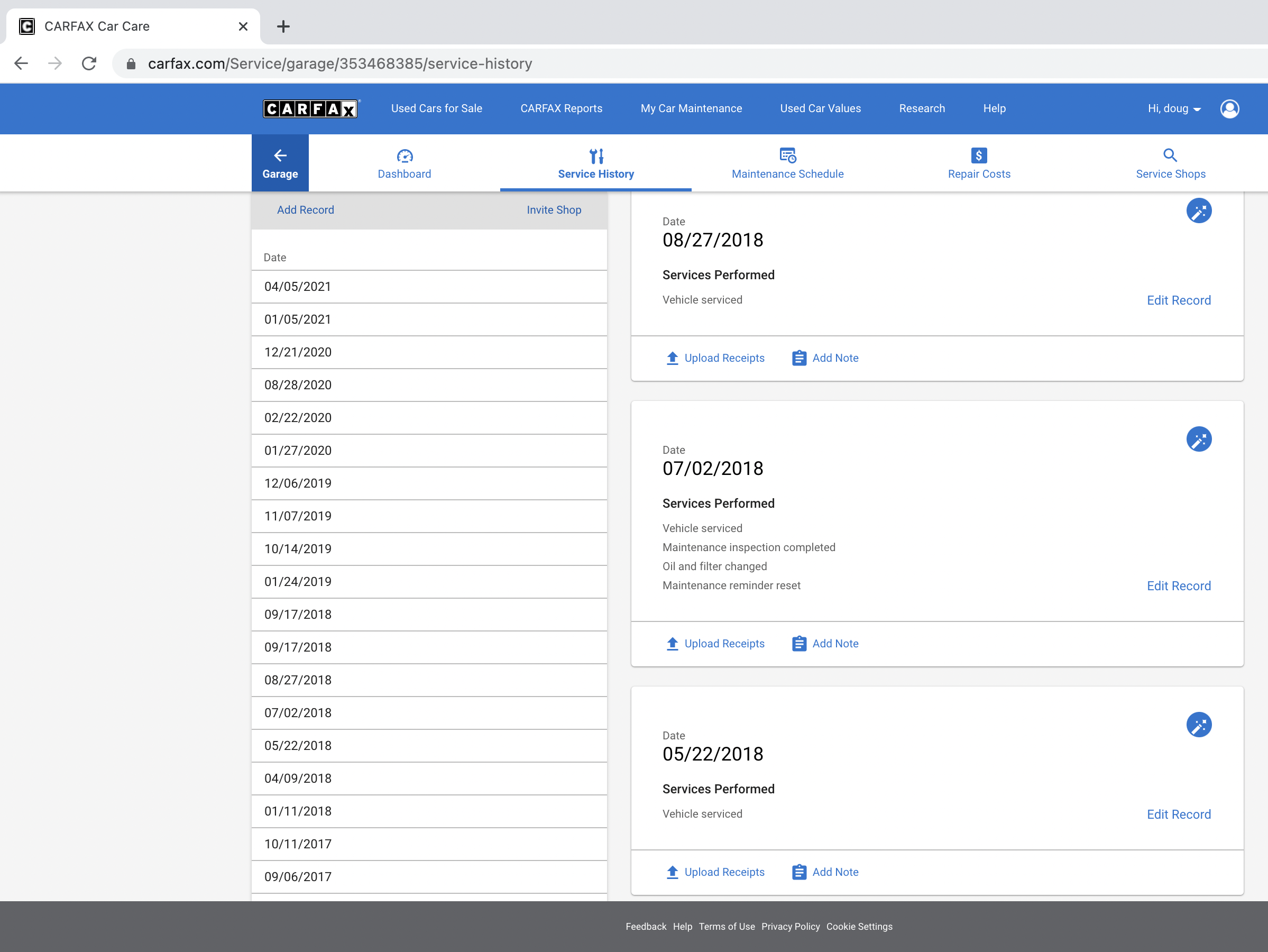Select the 10/11/2017 date row
This screenshot has height=952, width=1268.
tap(429, 844)
